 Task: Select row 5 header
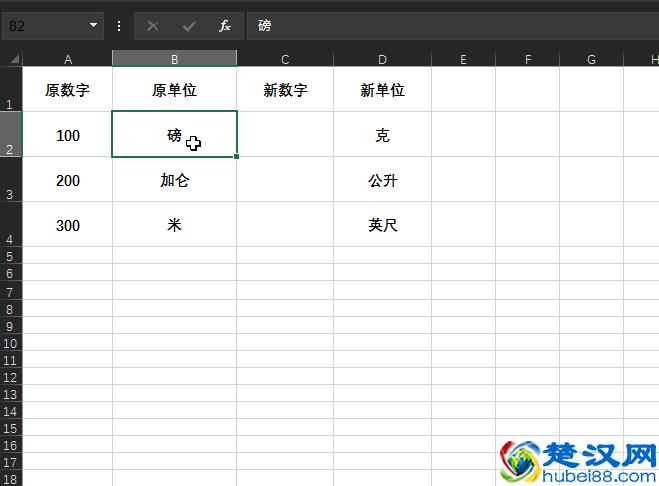coord(11,256)
